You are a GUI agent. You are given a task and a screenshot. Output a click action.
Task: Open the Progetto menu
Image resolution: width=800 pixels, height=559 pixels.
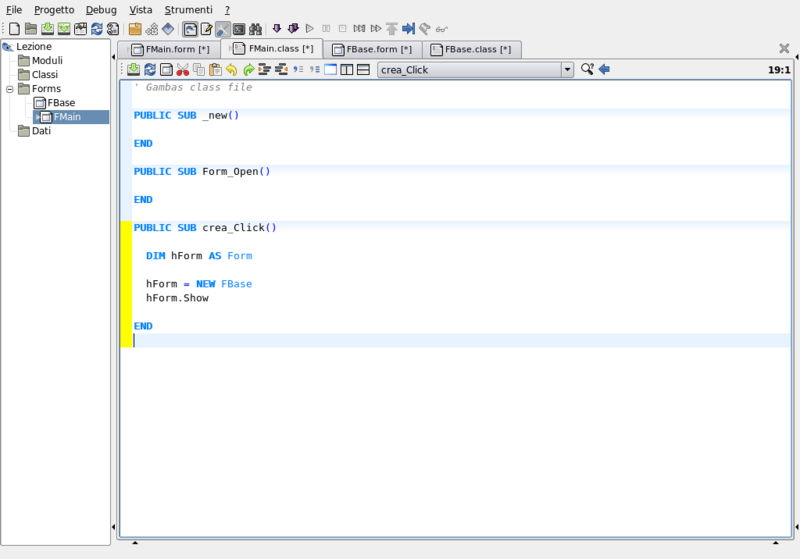click(54, 10)
